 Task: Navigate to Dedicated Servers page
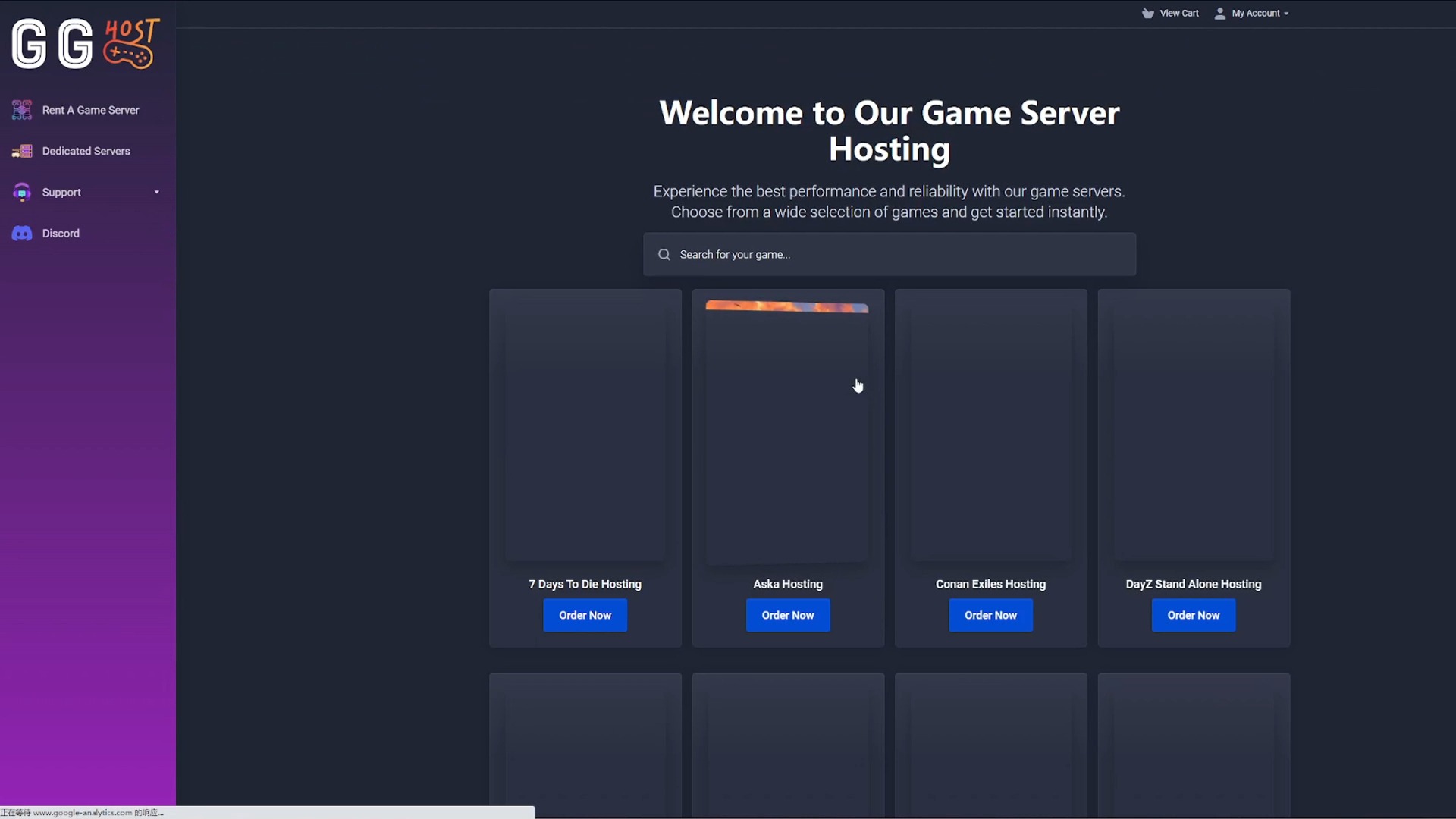point(86,151)
